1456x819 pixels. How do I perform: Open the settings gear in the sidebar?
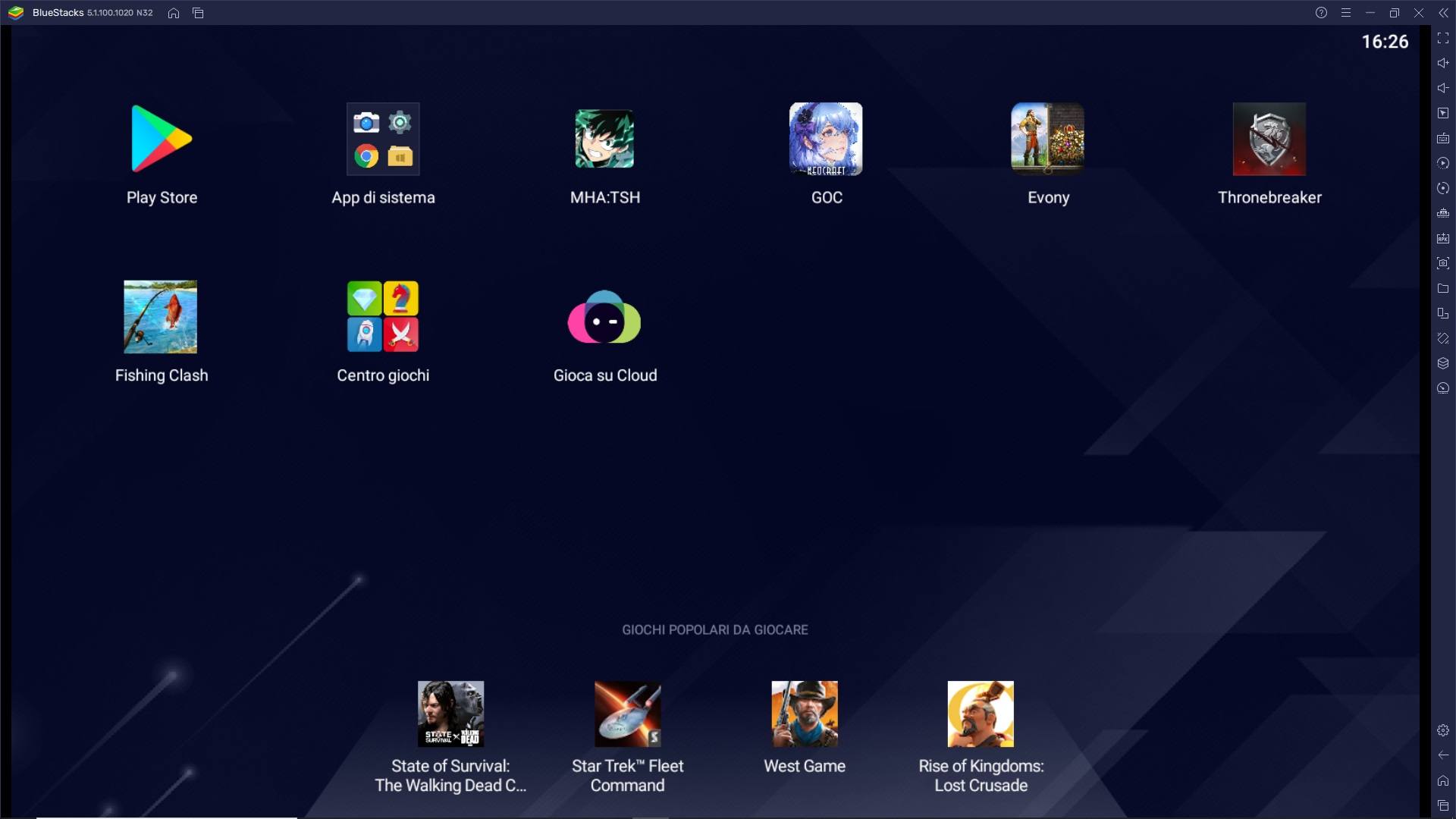[x=1443, y=730]
